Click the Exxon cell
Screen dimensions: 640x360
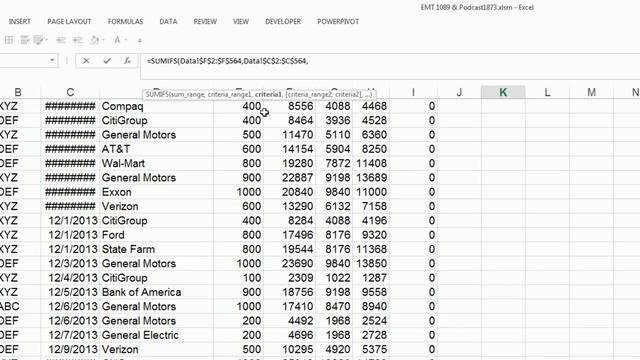point(156,192)
